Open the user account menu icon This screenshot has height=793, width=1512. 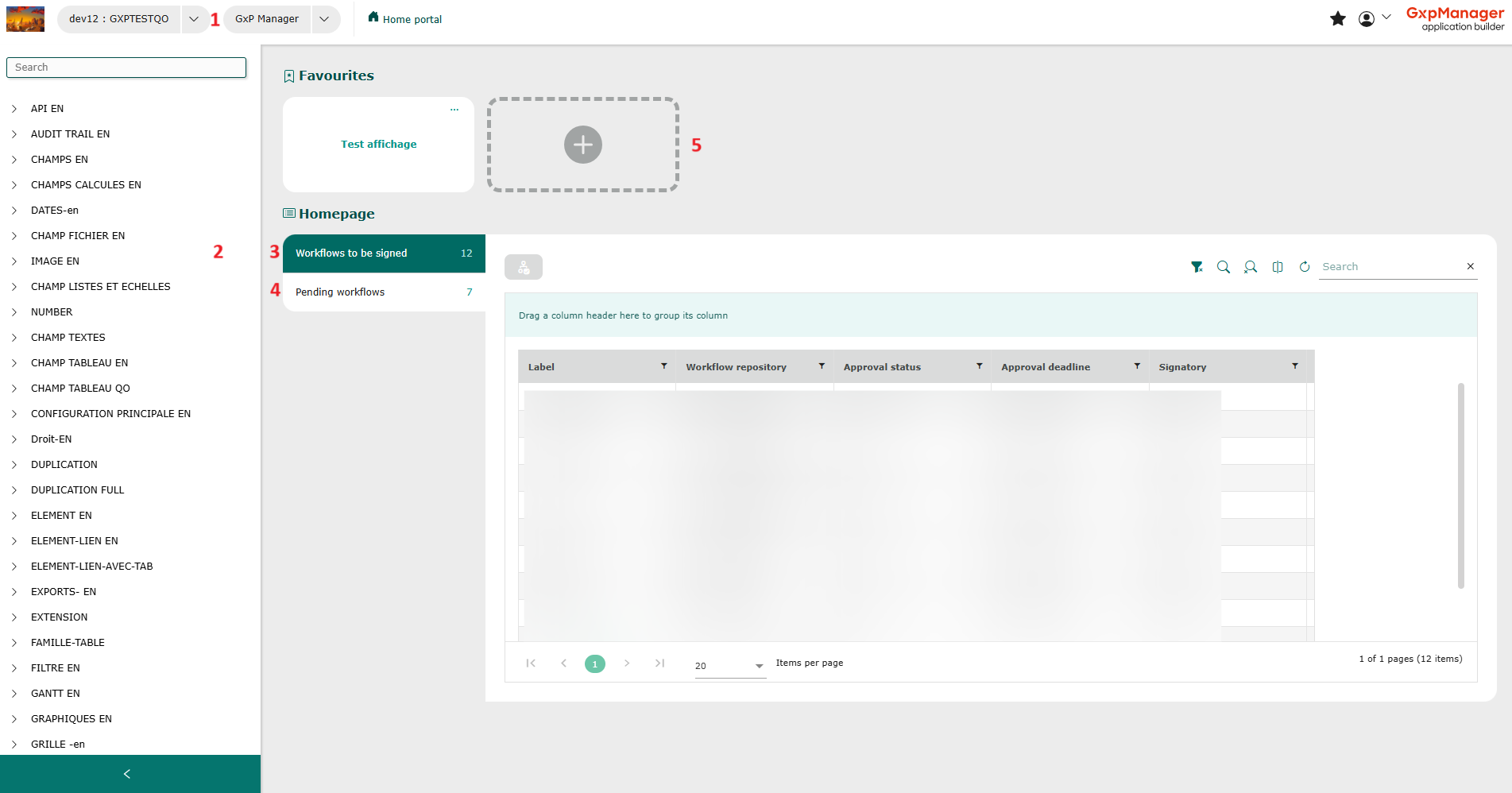click(x=1367, y=19)
